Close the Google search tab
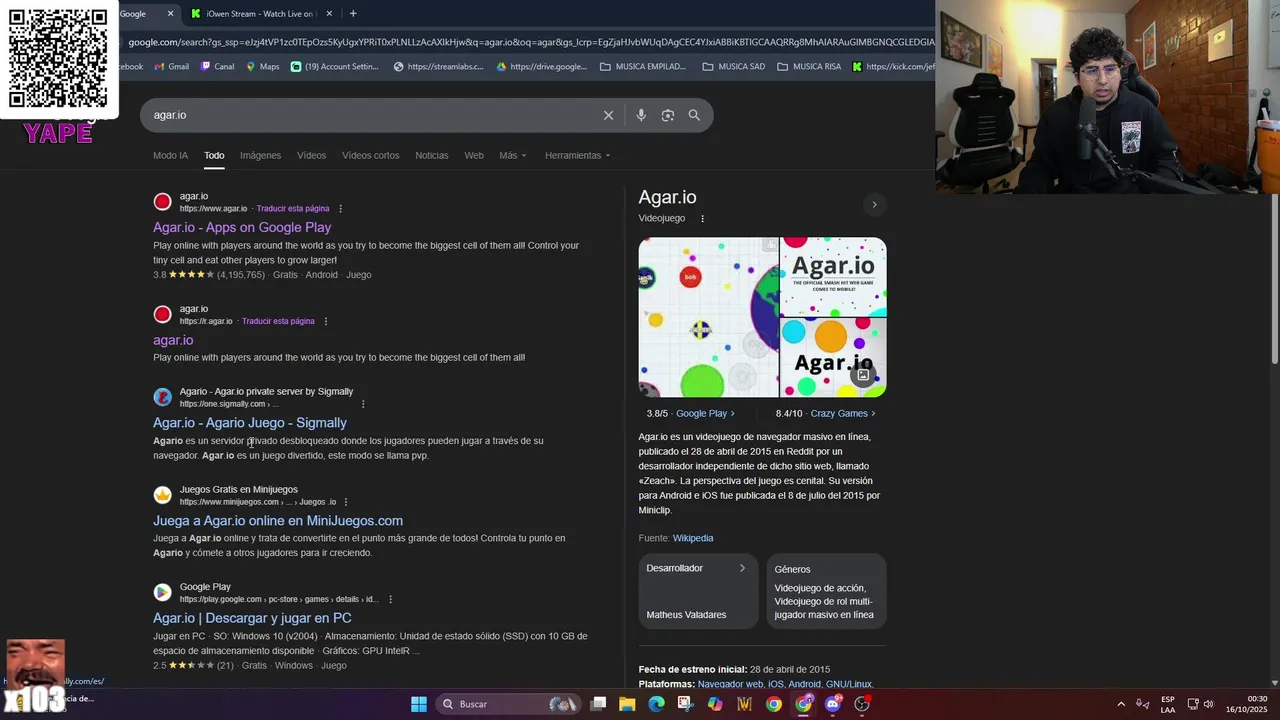This screenshot has height=720, width=1280. (170, 13)
